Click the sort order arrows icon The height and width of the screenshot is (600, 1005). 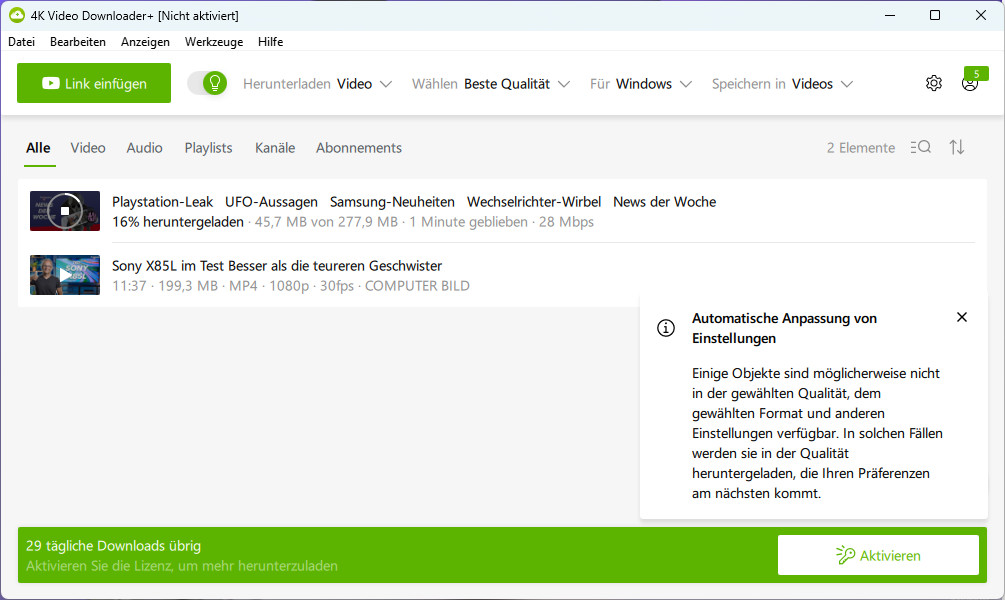coord(957,148)
